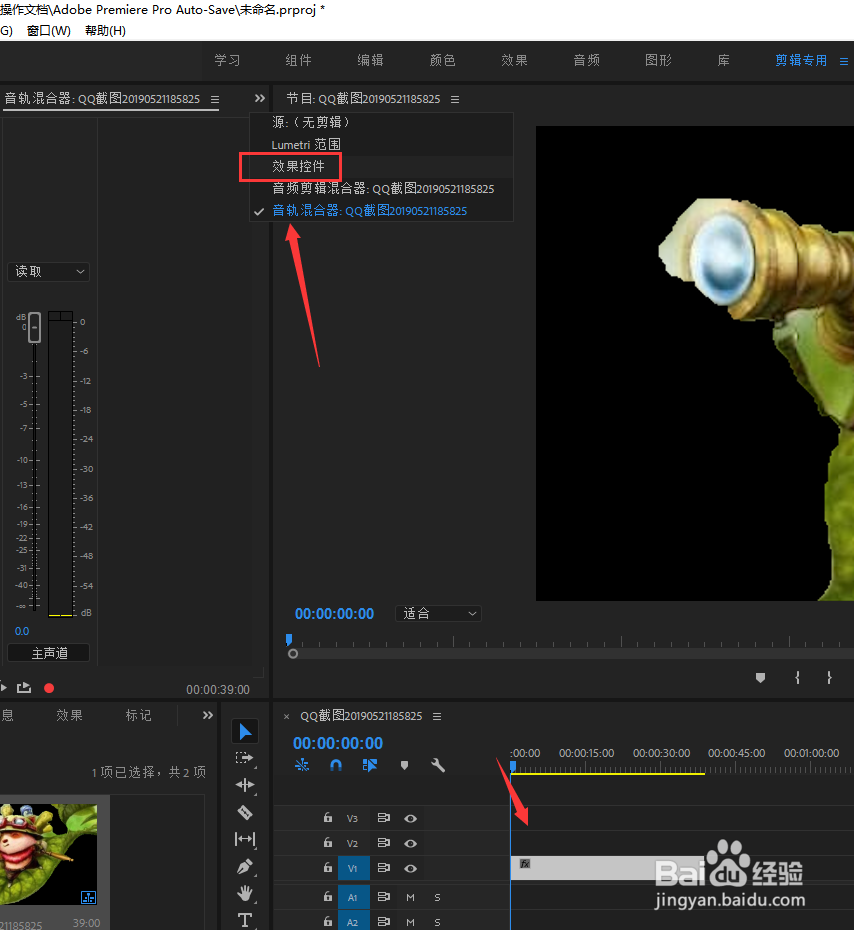The width and height of the screenshot is (854, 930).
Task: Select the Track Select Forward tool
Action: pyautogui.click(x=244, y=758)
